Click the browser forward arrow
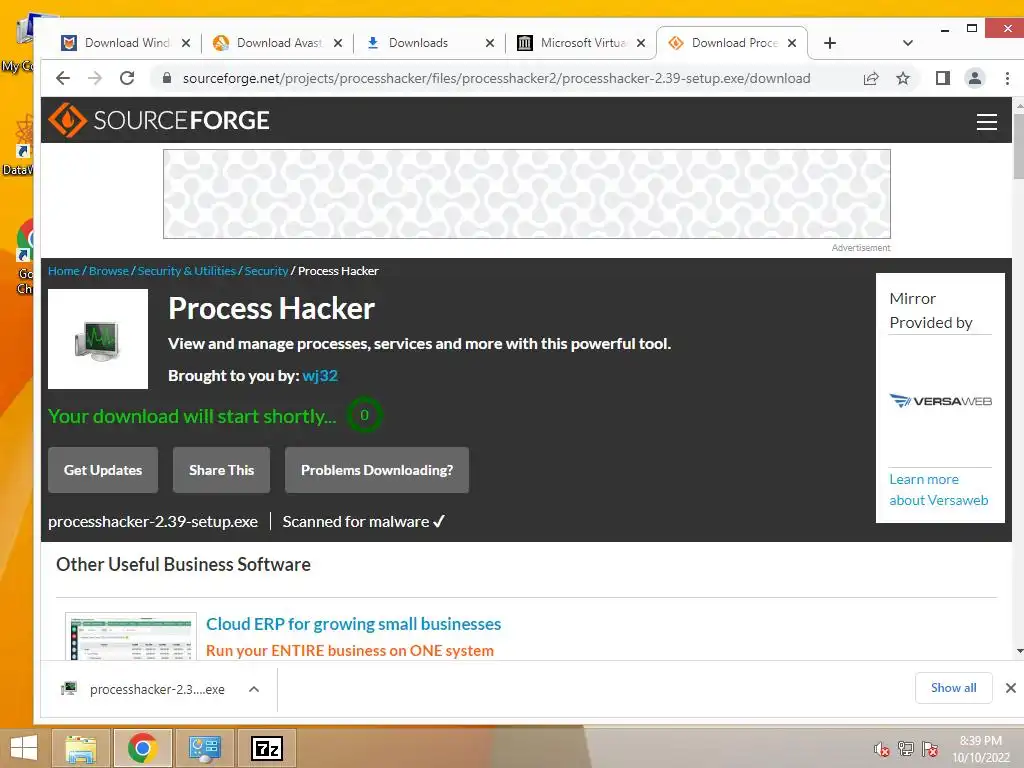 point(95,78)
